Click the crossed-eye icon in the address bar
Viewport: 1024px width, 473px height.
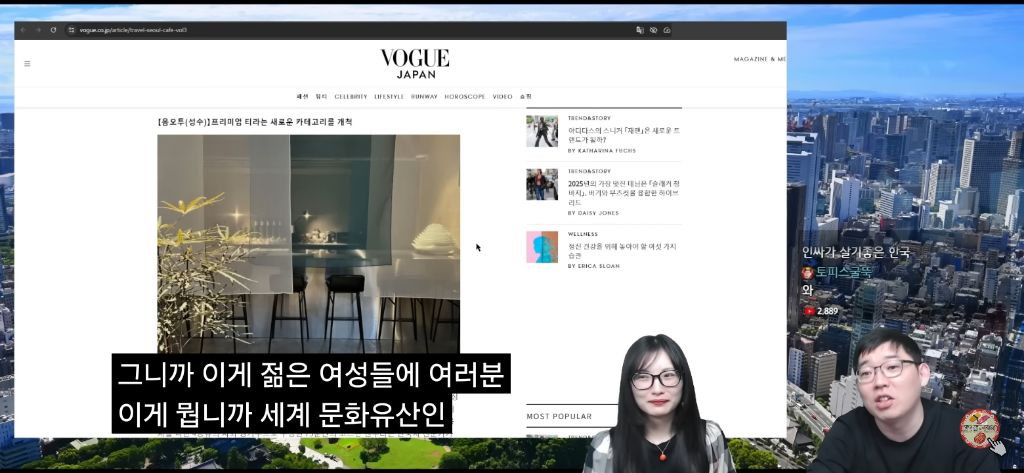tap(653, 30)
